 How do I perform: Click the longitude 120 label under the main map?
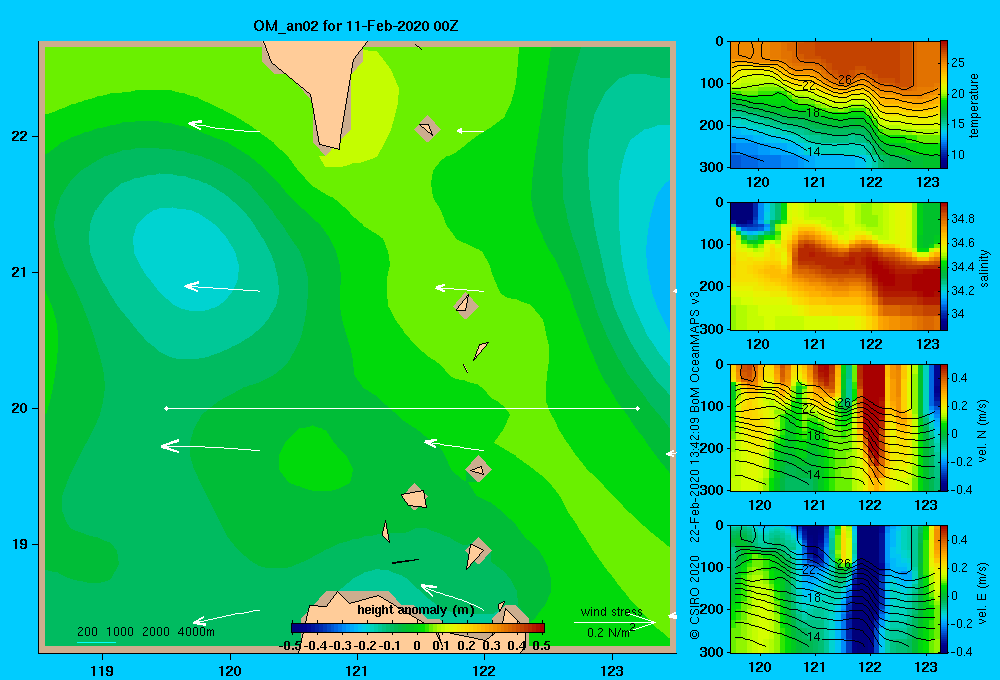[230, 670]
